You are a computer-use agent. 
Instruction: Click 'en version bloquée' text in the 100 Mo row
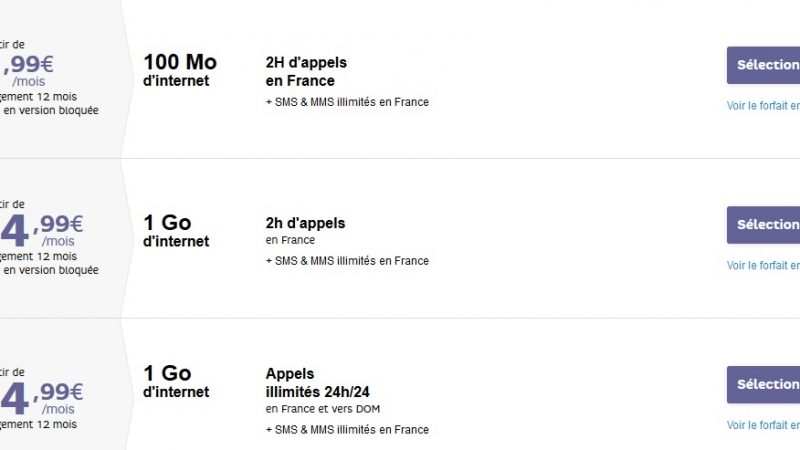click(x=50, y=111)
